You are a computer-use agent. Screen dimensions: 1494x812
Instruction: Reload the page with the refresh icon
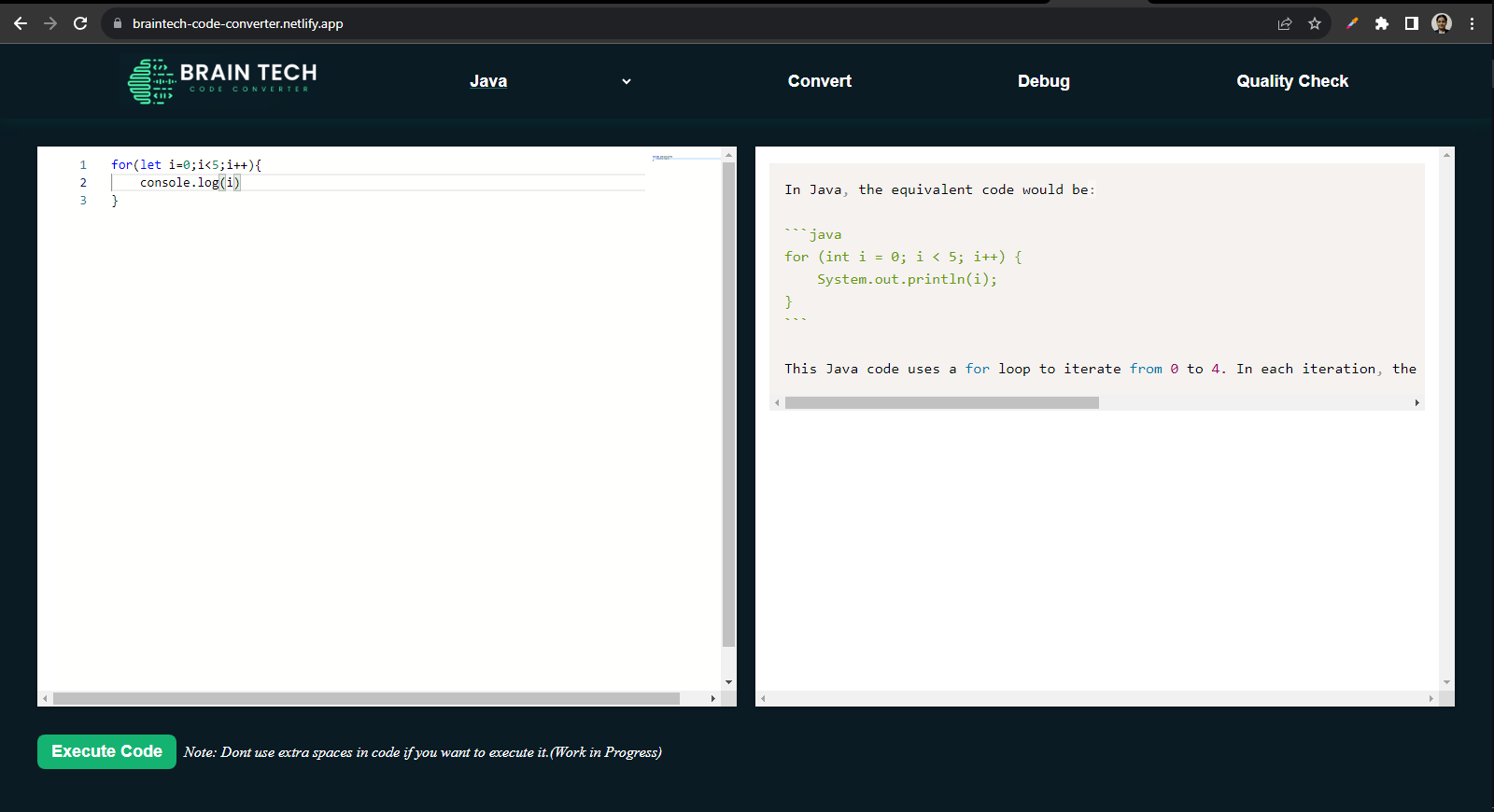tap(80, 23)
